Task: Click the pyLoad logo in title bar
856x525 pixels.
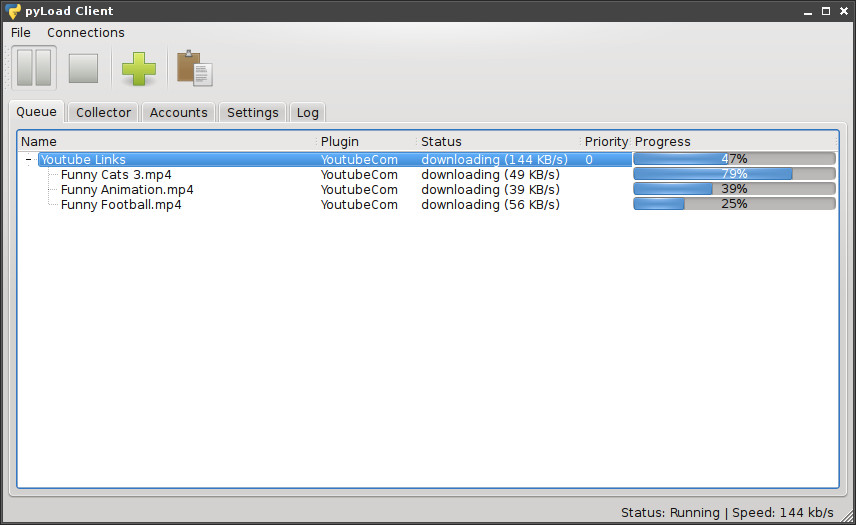Action: [13, 11]
